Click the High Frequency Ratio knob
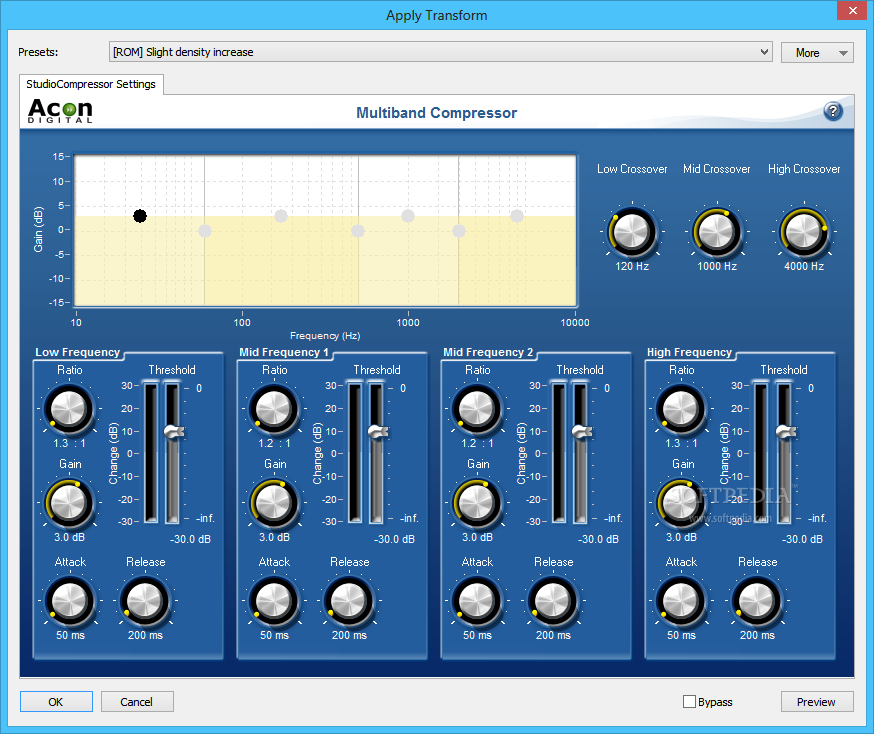Screen dimensions: 874x734 681,409
